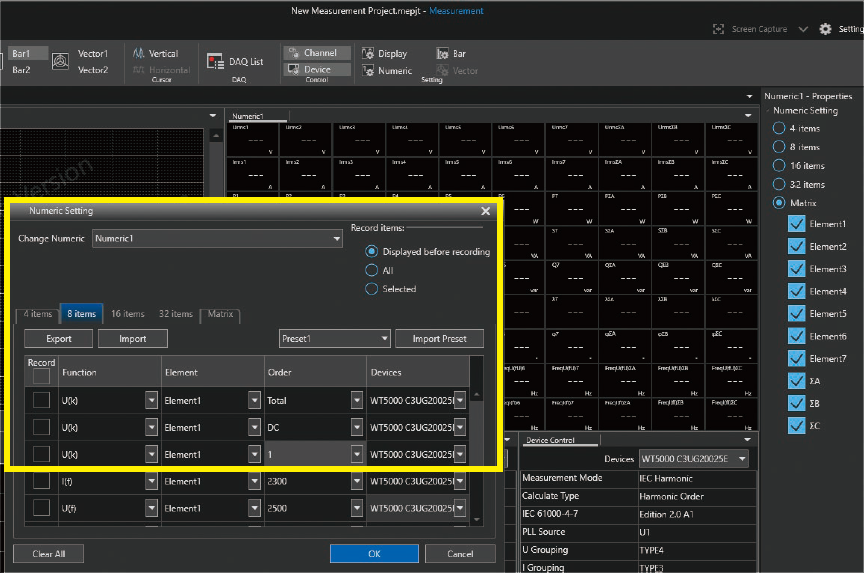Check the Record header checkbox
The image size is (864, 573).
(x=41, y=376)
